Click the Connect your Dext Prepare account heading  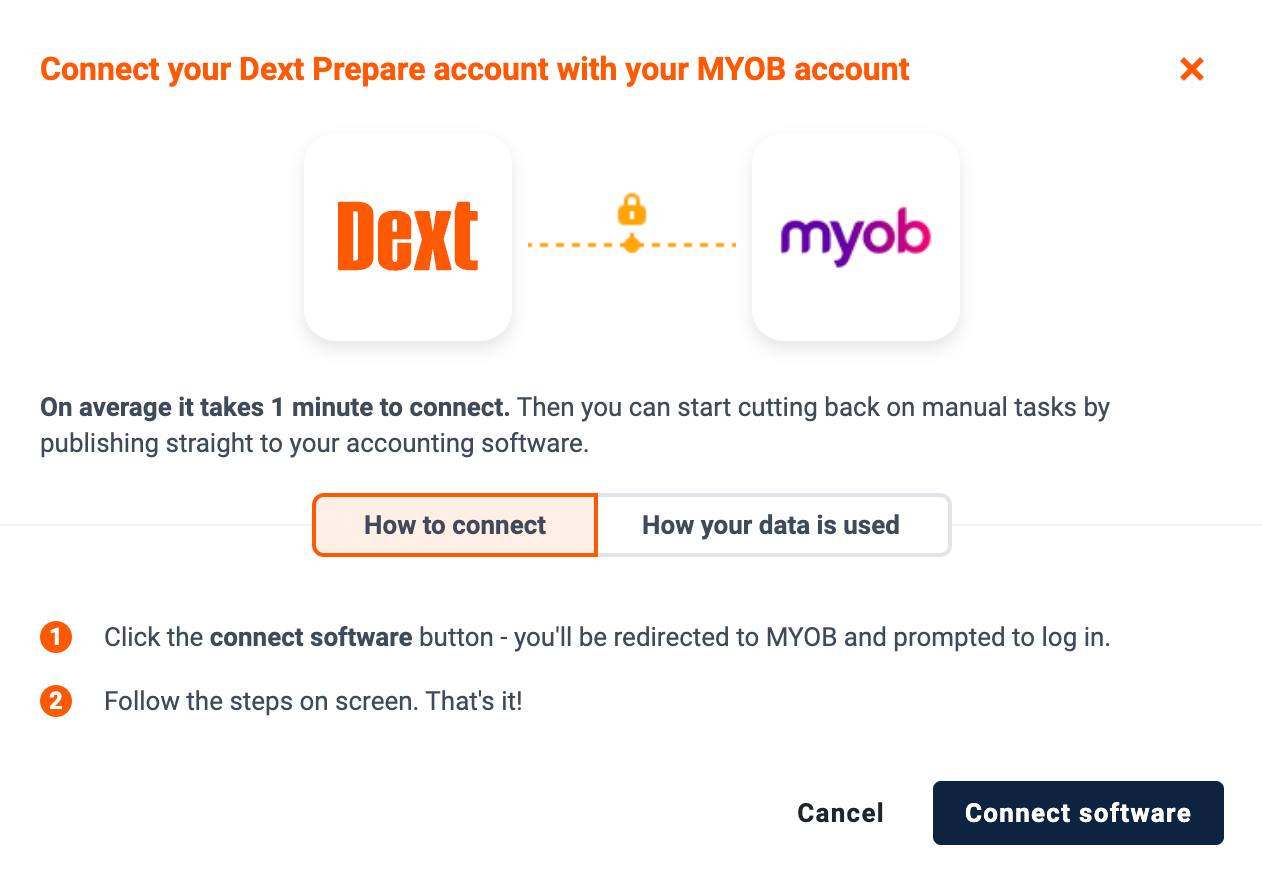coord(475,70)
